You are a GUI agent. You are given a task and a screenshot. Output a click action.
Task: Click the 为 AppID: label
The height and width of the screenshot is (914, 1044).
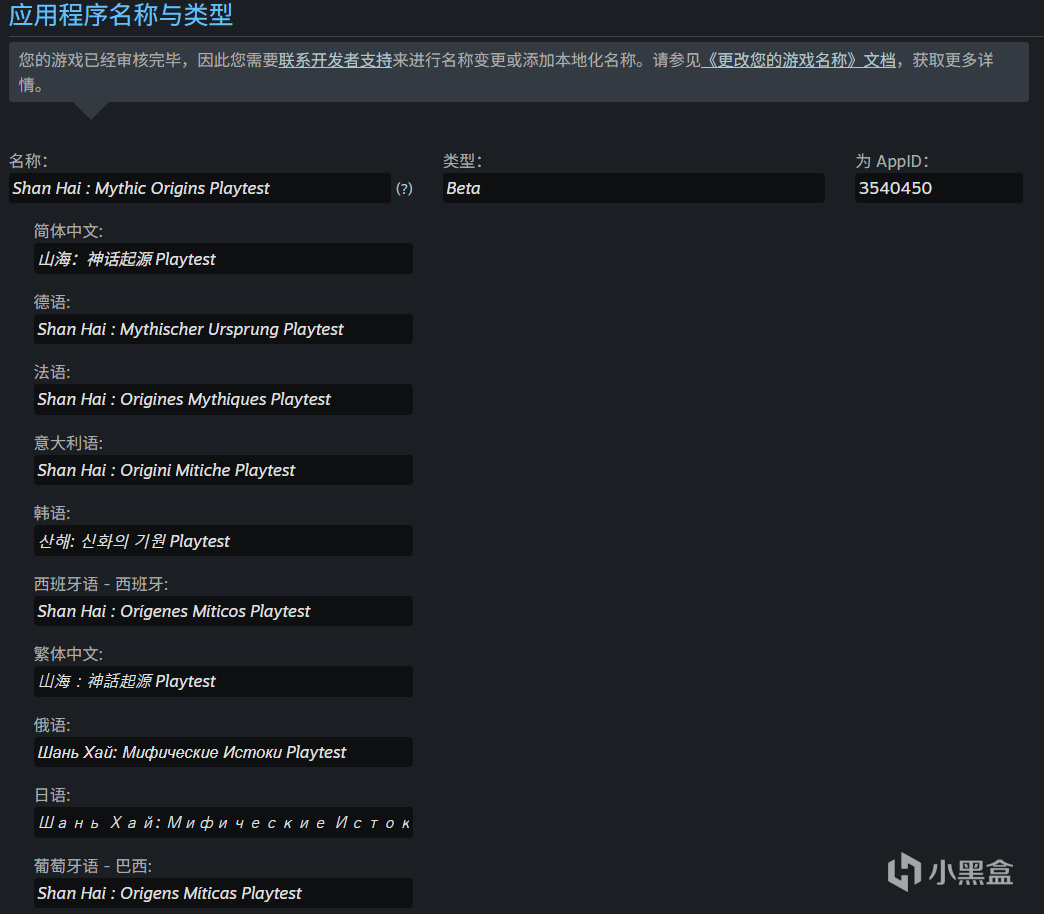point(892,161)
